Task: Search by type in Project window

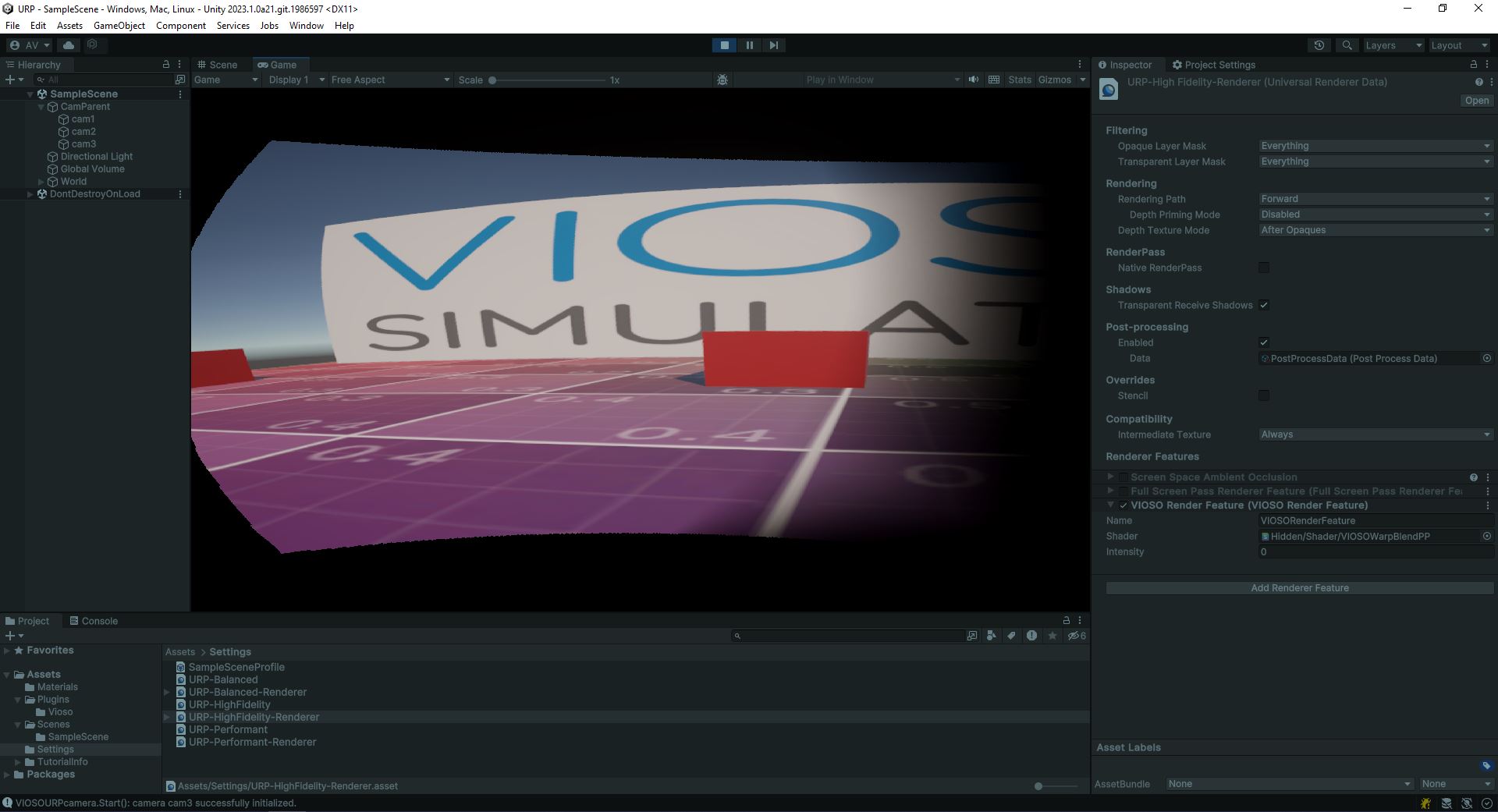Action: (991, 636)
